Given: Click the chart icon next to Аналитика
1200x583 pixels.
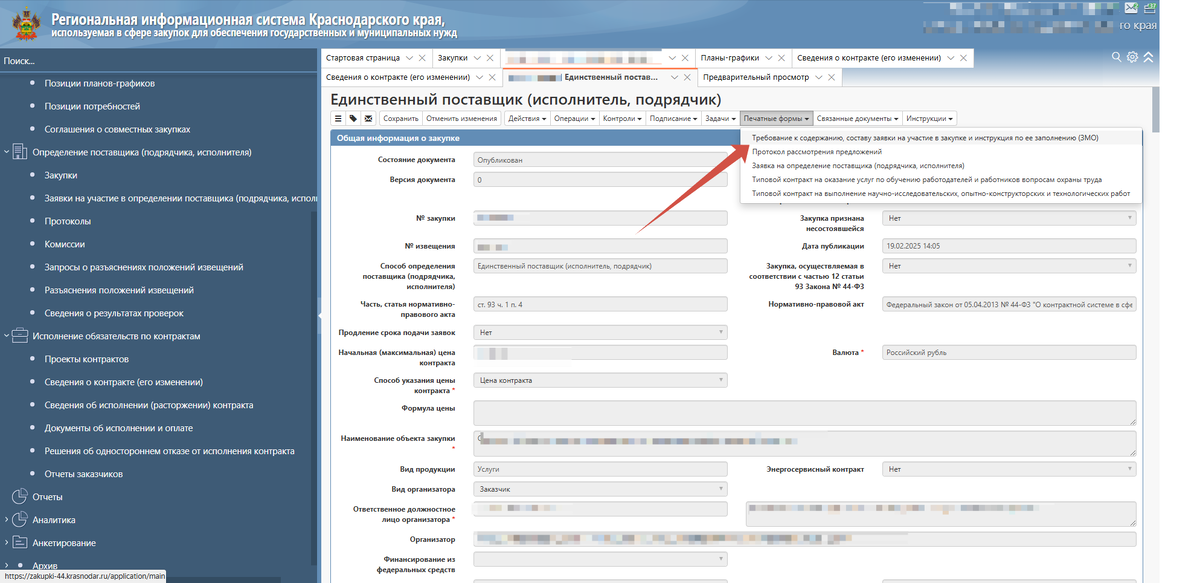Looking at the screenshot, I should coord(19,519).
